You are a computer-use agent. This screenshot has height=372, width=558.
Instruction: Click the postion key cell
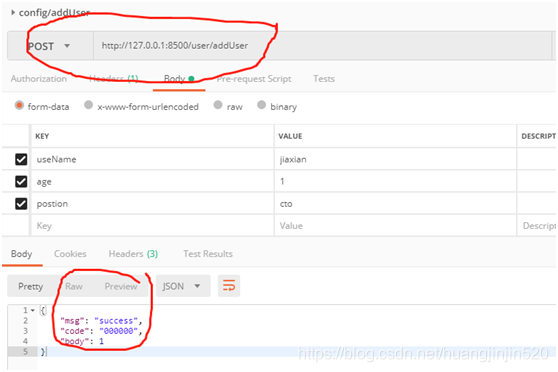coord(152,204)
